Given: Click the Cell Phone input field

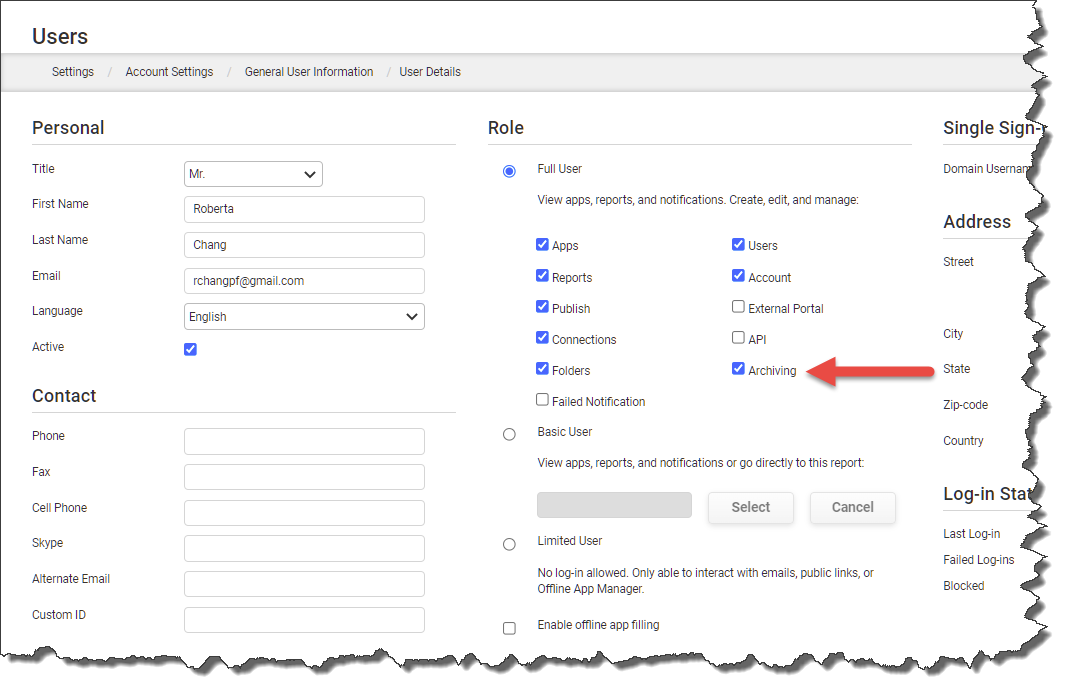Looking at the screenshot, I should [x=304, y=513].
